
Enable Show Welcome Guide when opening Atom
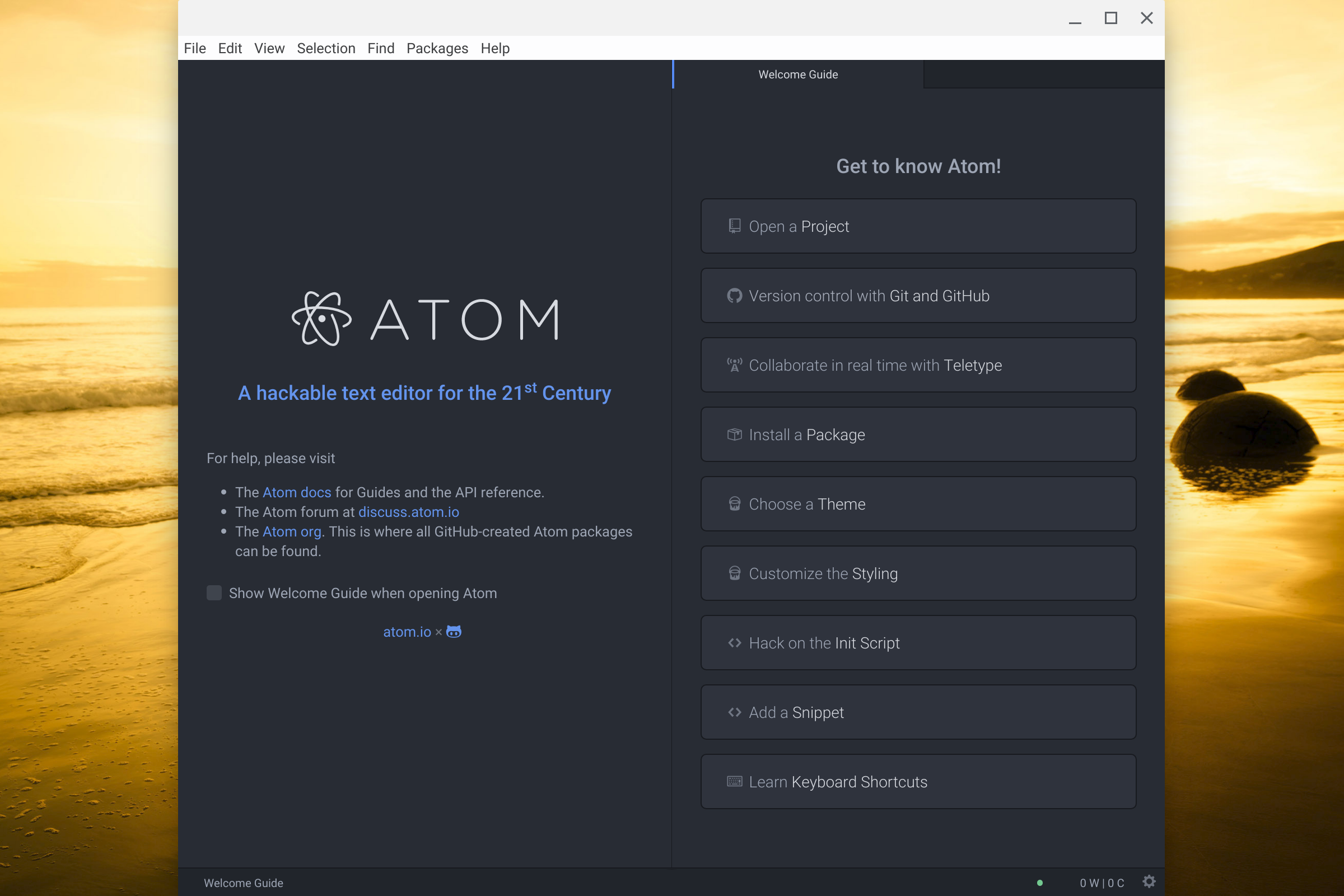click(214, 592)
